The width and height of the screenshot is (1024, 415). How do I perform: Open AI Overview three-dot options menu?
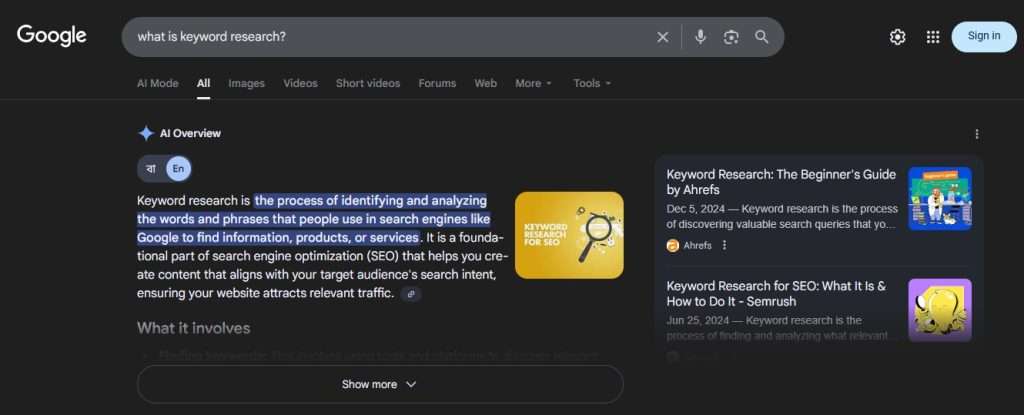tap(976, 134)
